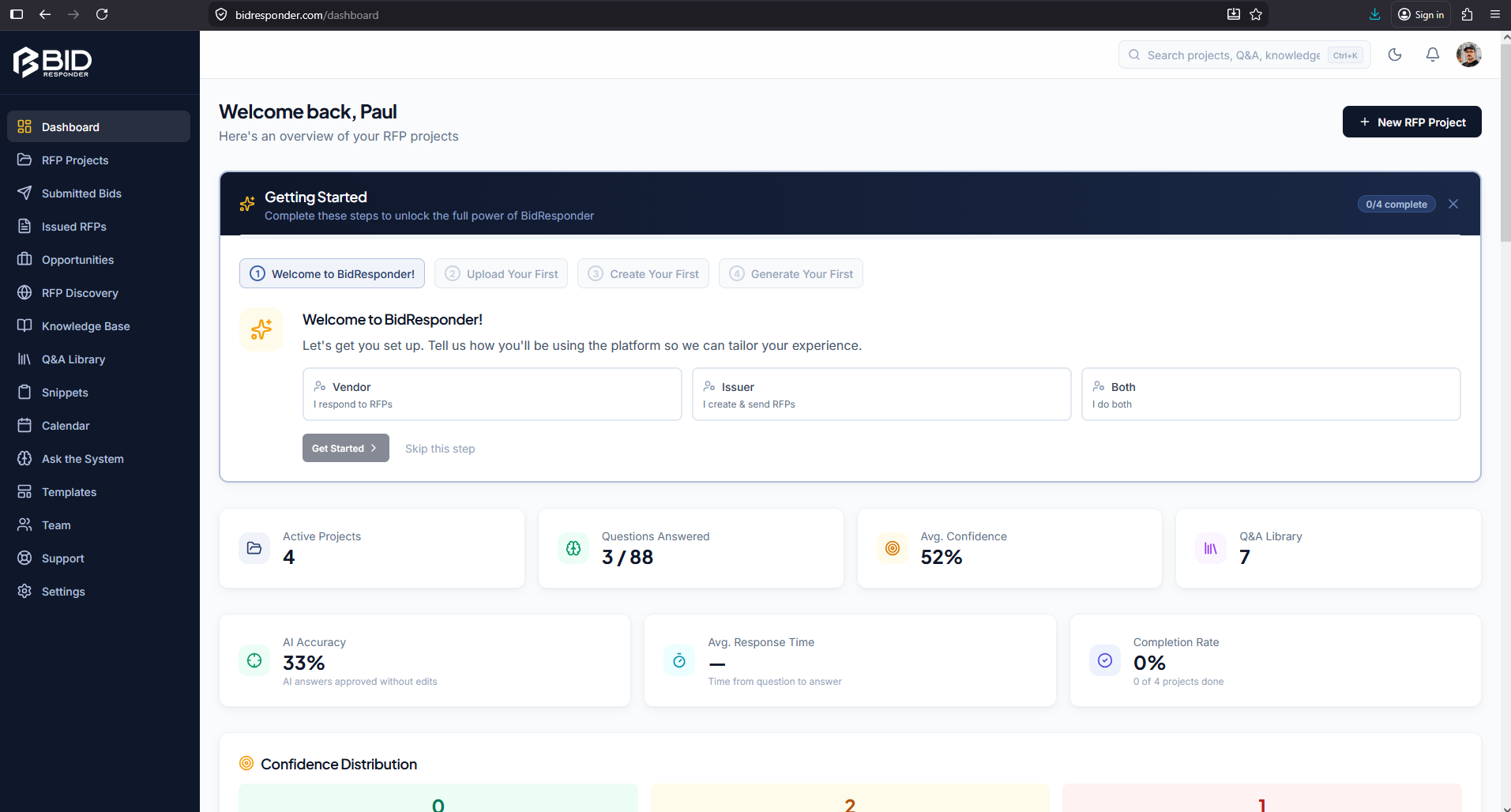Click the Active Projects folder icon

click(x=254, y=548)
